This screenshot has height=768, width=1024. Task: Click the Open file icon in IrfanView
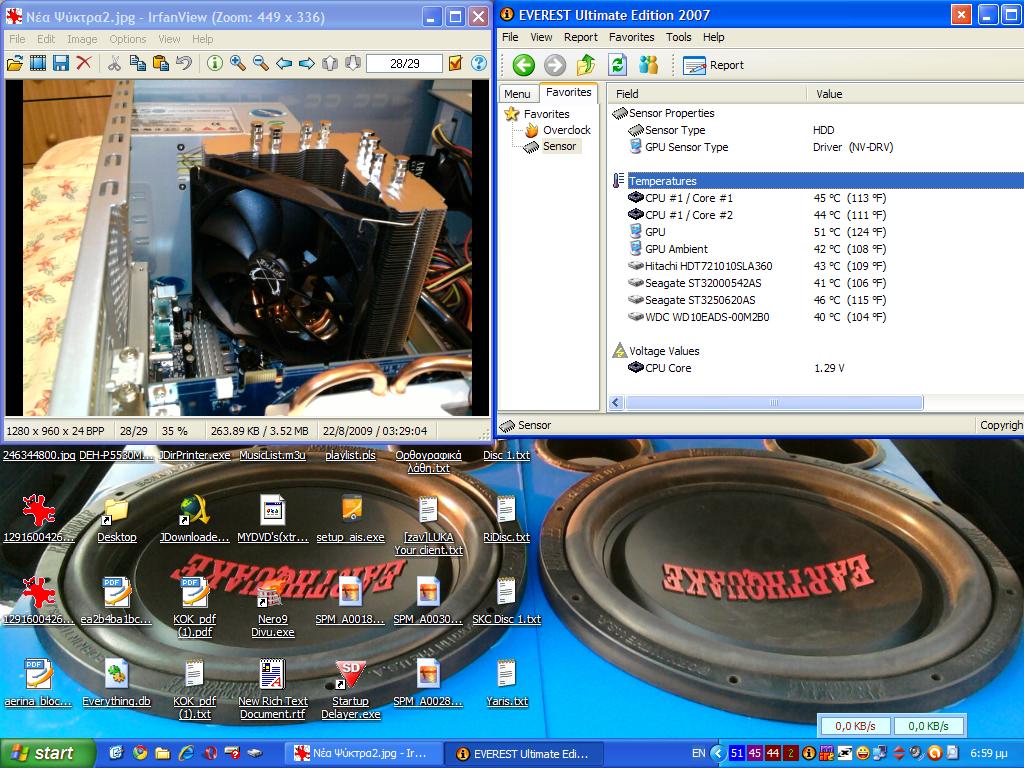[x=14, y=63]
